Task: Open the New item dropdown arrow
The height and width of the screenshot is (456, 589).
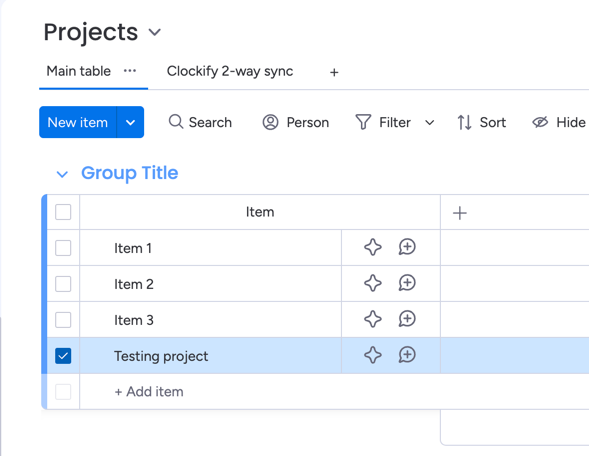Action: coord(130,122)
